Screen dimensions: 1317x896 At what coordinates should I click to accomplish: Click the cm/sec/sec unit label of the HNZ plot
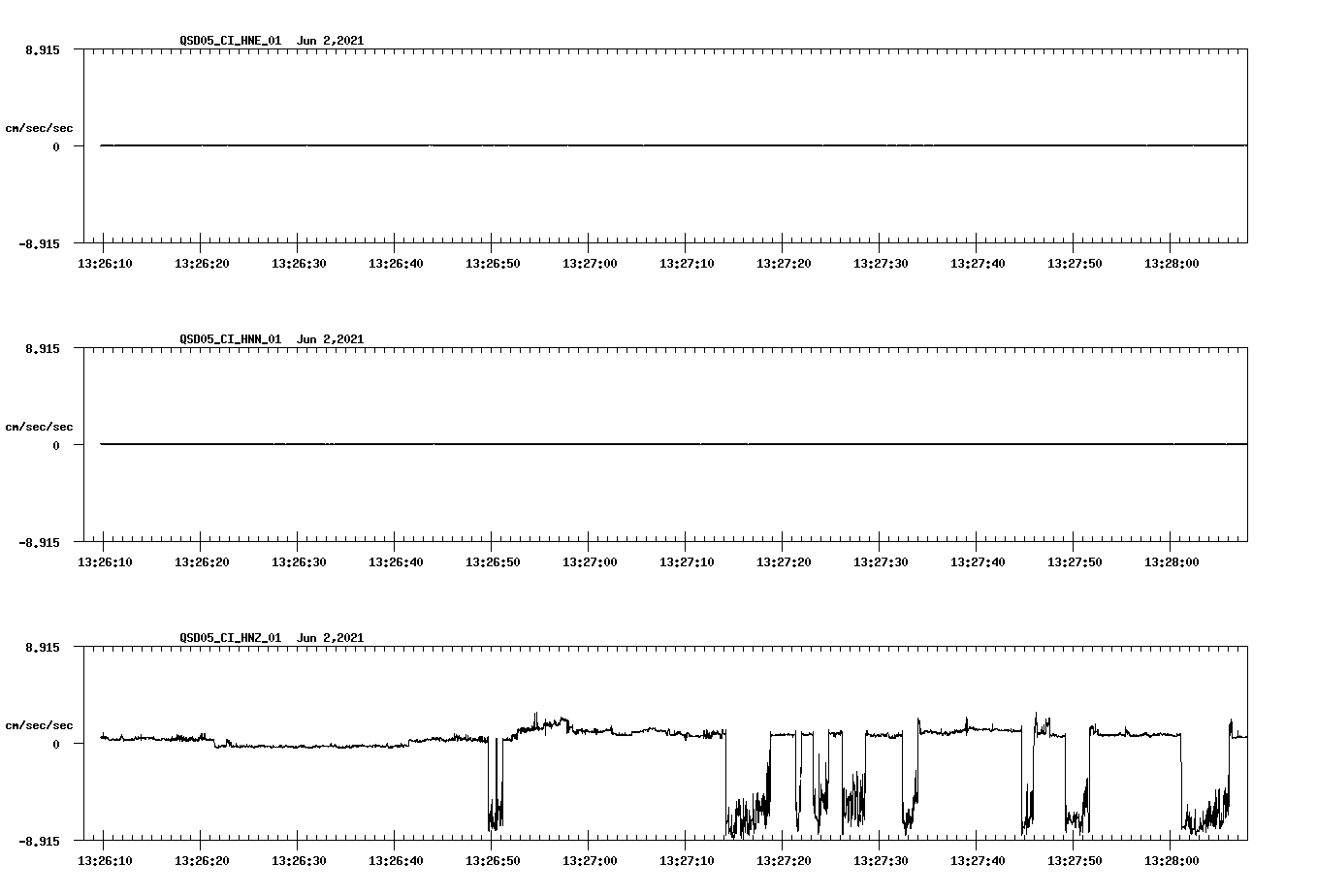(39, 725)
